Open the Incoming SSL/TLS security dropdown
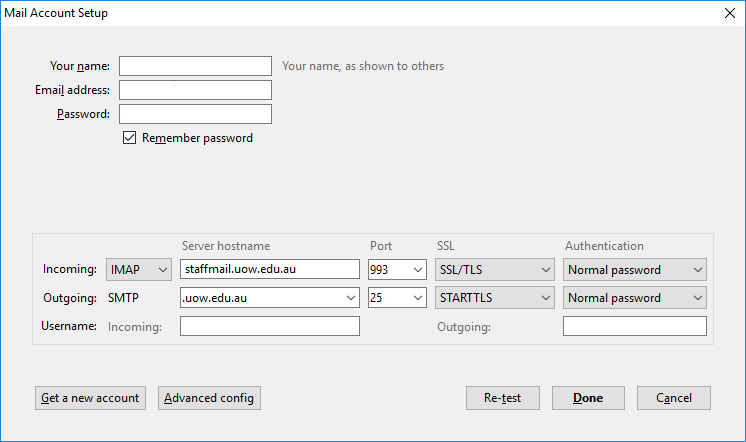 (x=495, y=270)
